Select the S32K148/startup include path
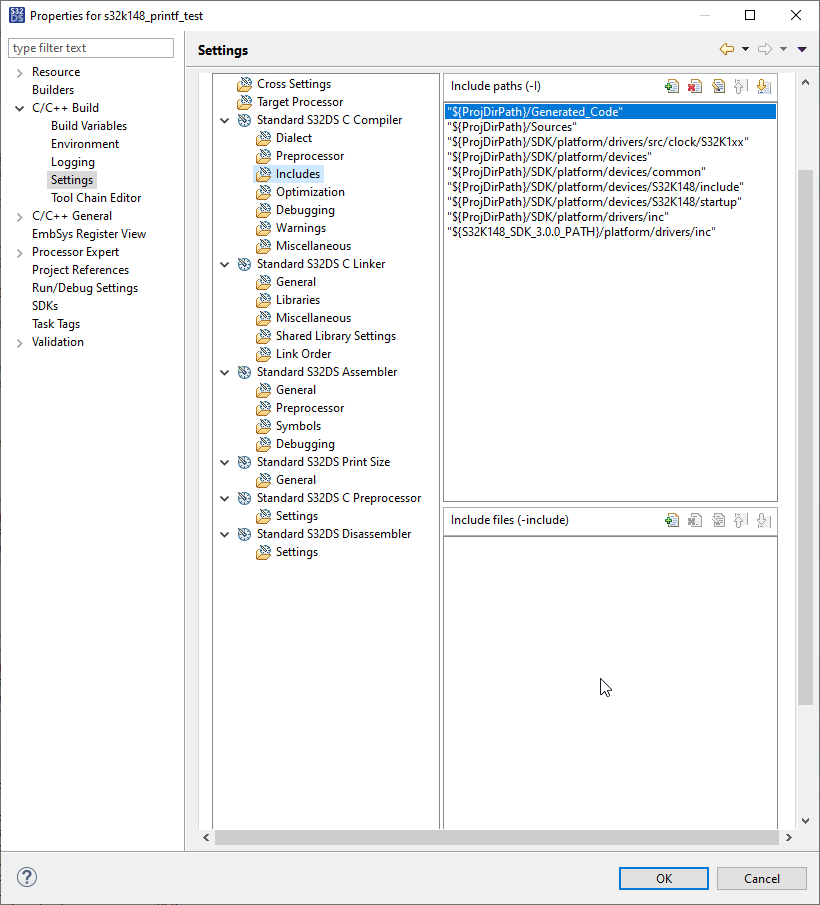The width and height of the screenshot is (820, 905). tap(610, 202)
